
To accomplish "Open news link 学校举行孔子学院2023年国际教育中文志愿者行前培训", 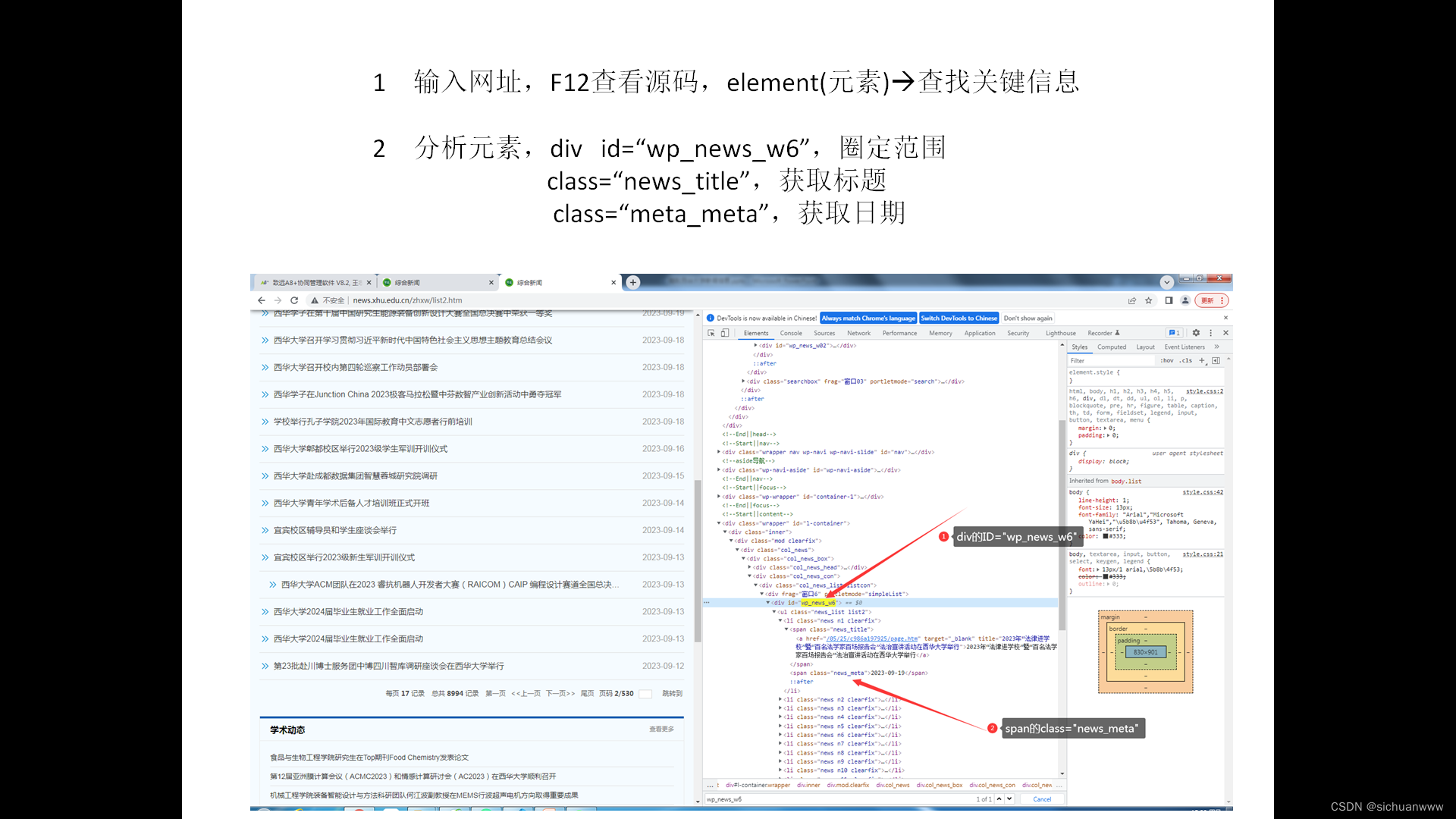I will 372,422.
